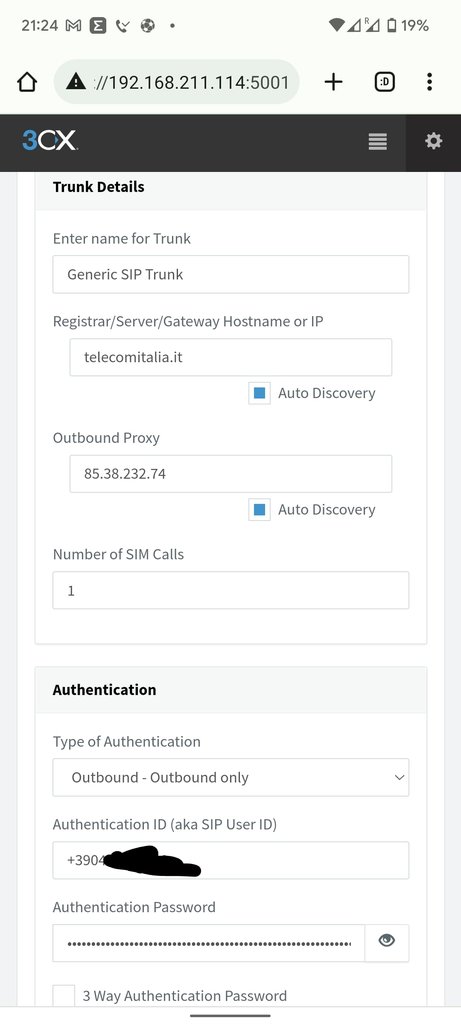Open the browser three-dot overflow menu

coord(429,82)
